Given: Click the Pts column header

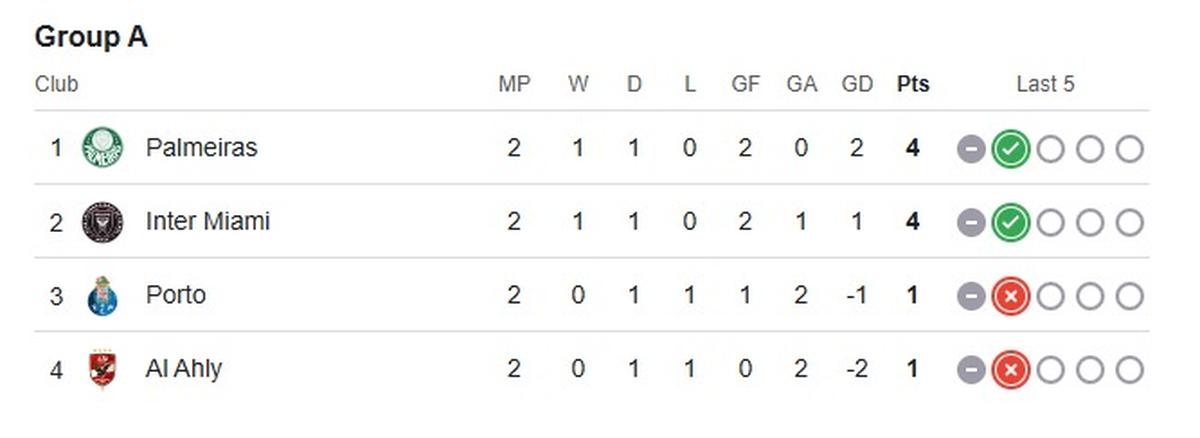Looking at the screenshot, I should click(x=912, y=85).
